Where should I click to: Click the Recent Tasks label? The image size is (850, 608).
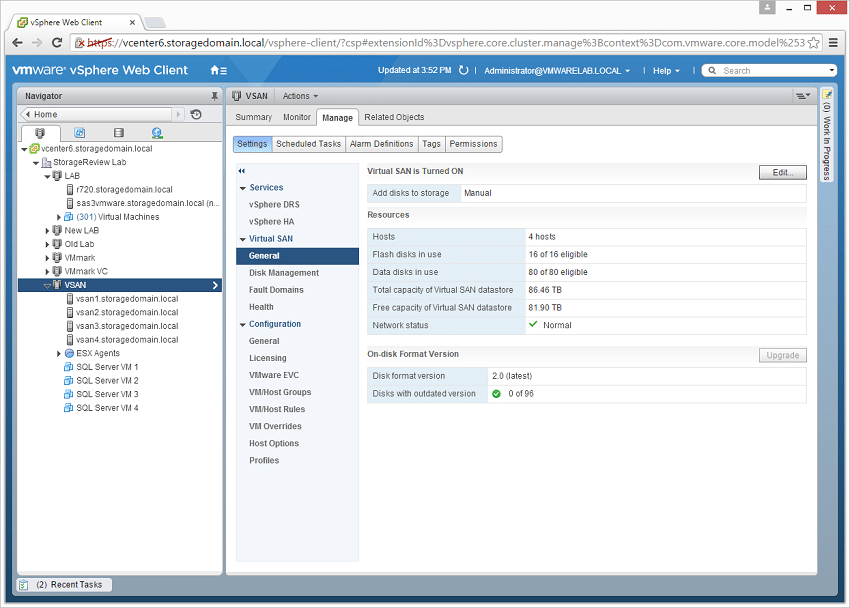point(76,585)
